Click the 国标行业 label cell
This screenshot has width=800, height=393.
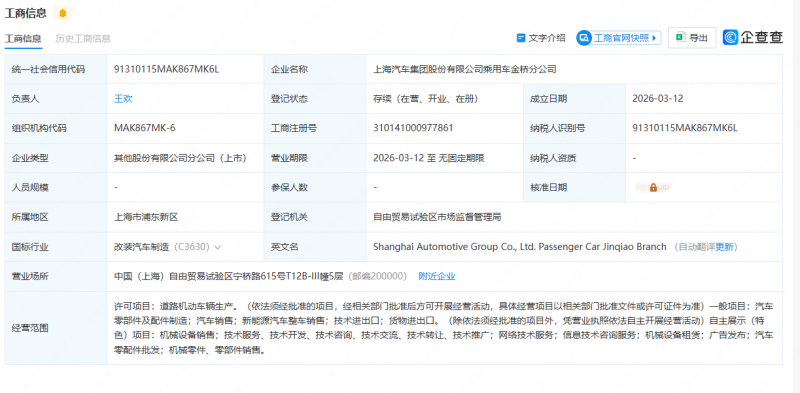tap(56, 247)
